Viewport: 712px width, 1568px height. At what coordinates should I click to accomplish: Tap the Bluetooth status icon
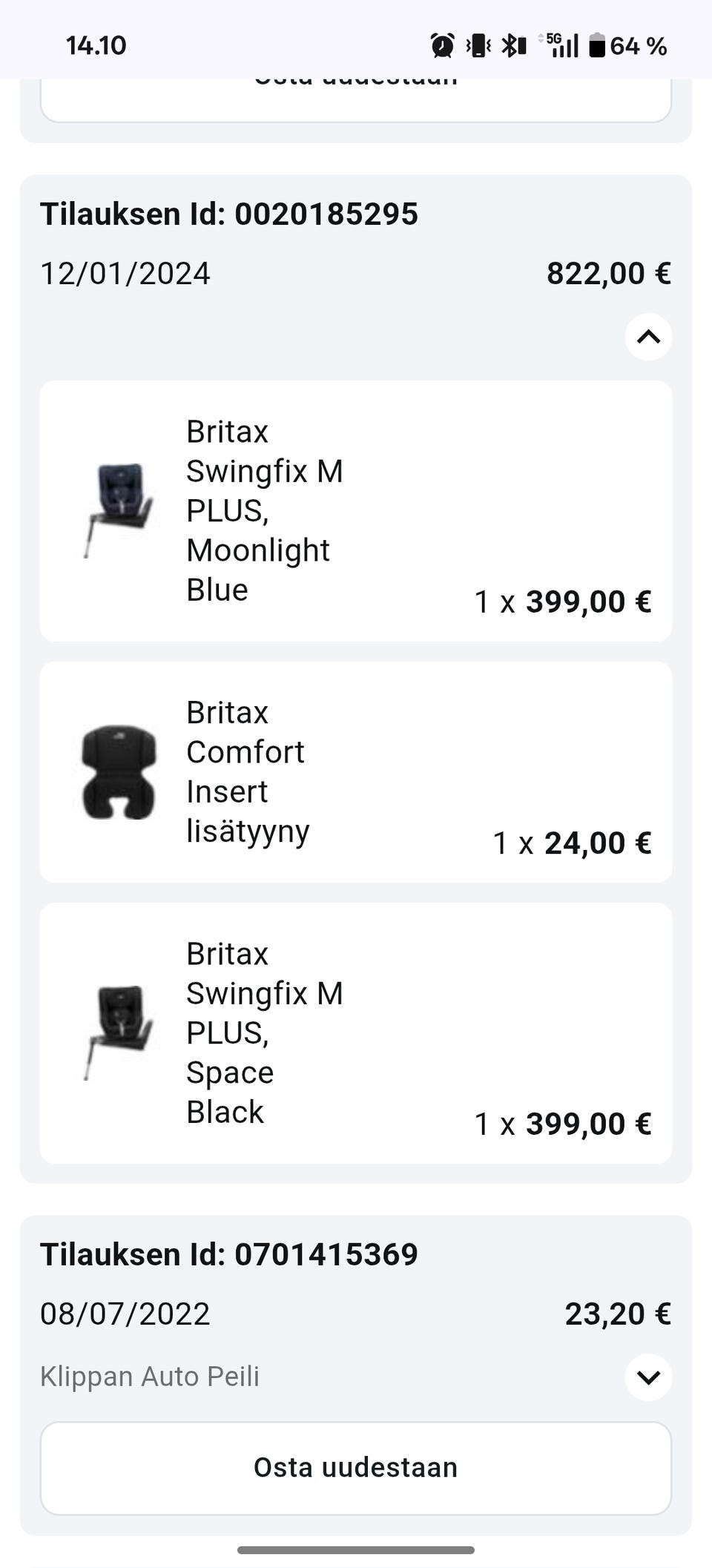[x=513, y=46]
